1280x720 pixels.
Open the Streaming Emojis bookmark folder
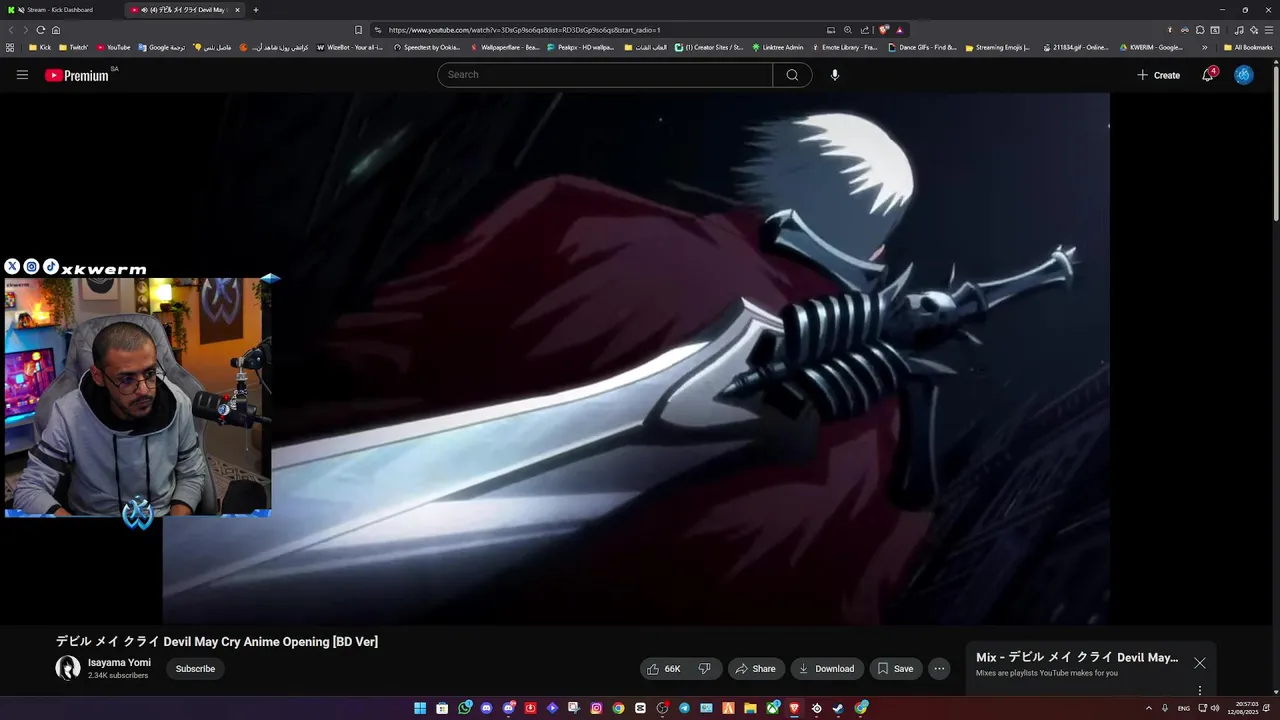(x=997, y=47)
